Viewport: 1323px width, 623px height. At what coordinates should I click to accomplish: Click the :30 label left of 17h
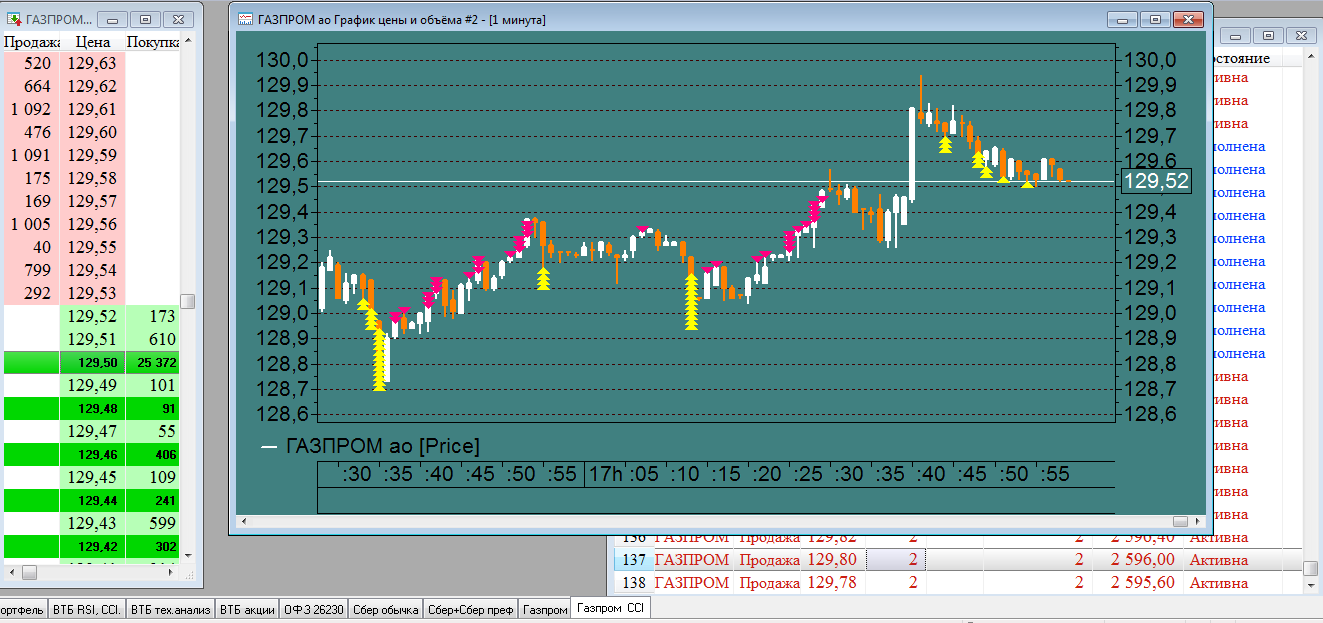tap(357, 473)
